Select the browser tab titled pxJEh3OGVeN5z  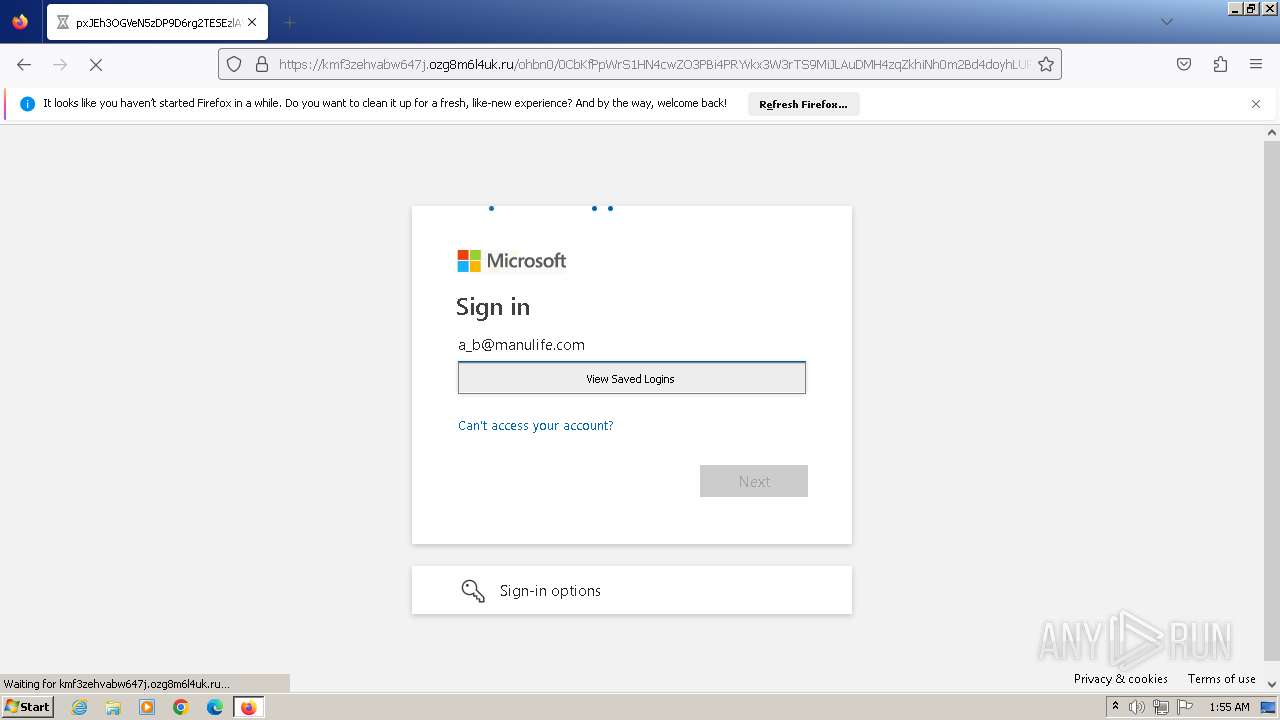[x=157, y=22]
